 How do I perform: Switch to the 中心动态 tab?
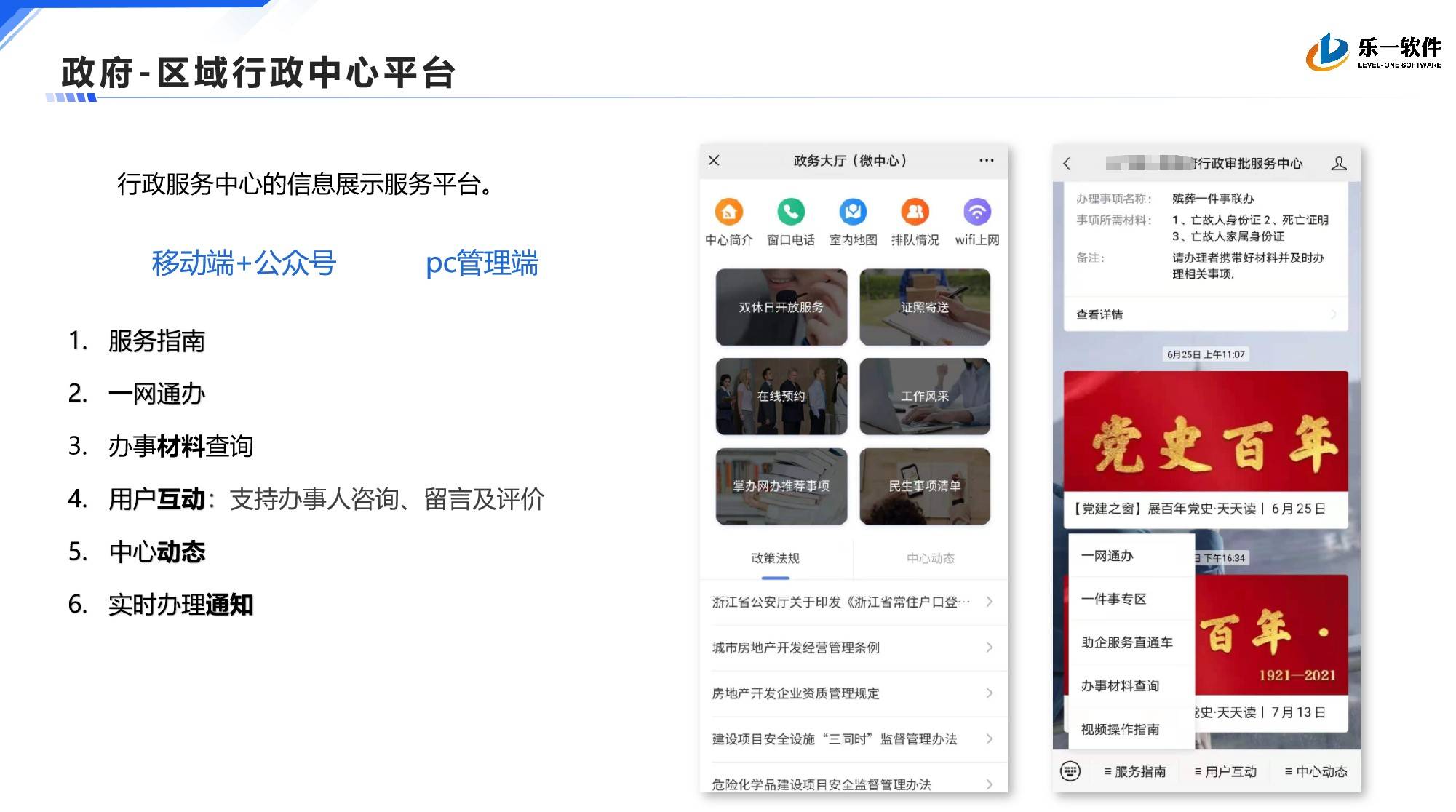tap(930, 558)
